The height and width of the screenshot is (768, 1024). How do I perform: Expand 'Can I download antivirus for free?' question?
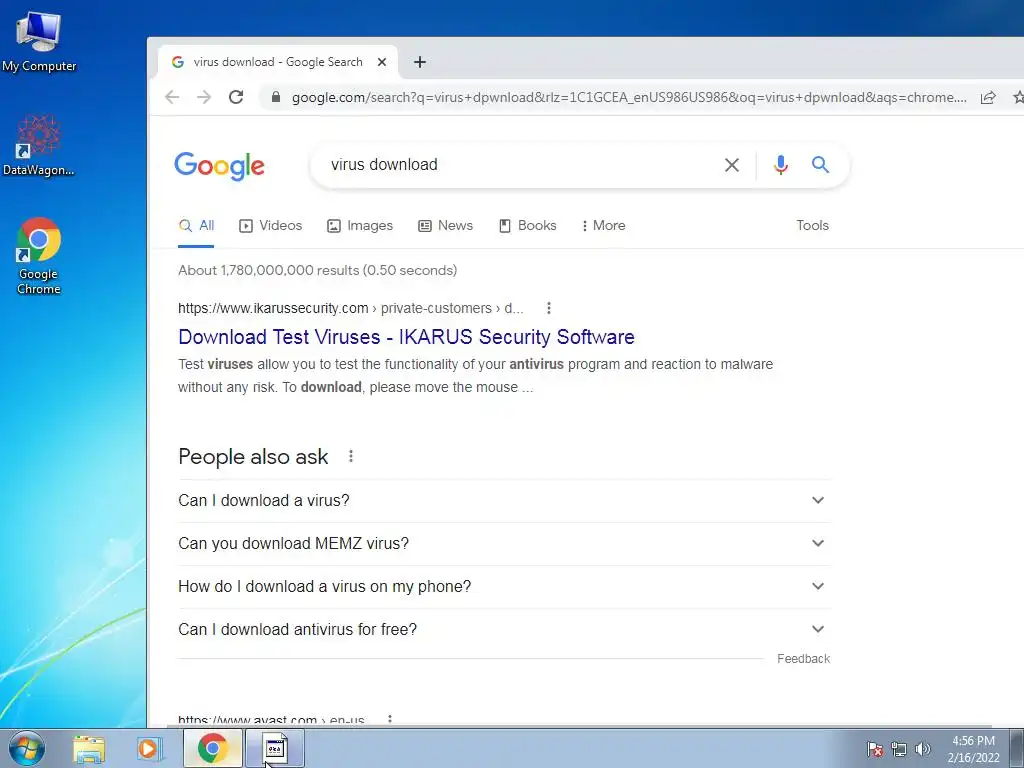click(504, 630)
